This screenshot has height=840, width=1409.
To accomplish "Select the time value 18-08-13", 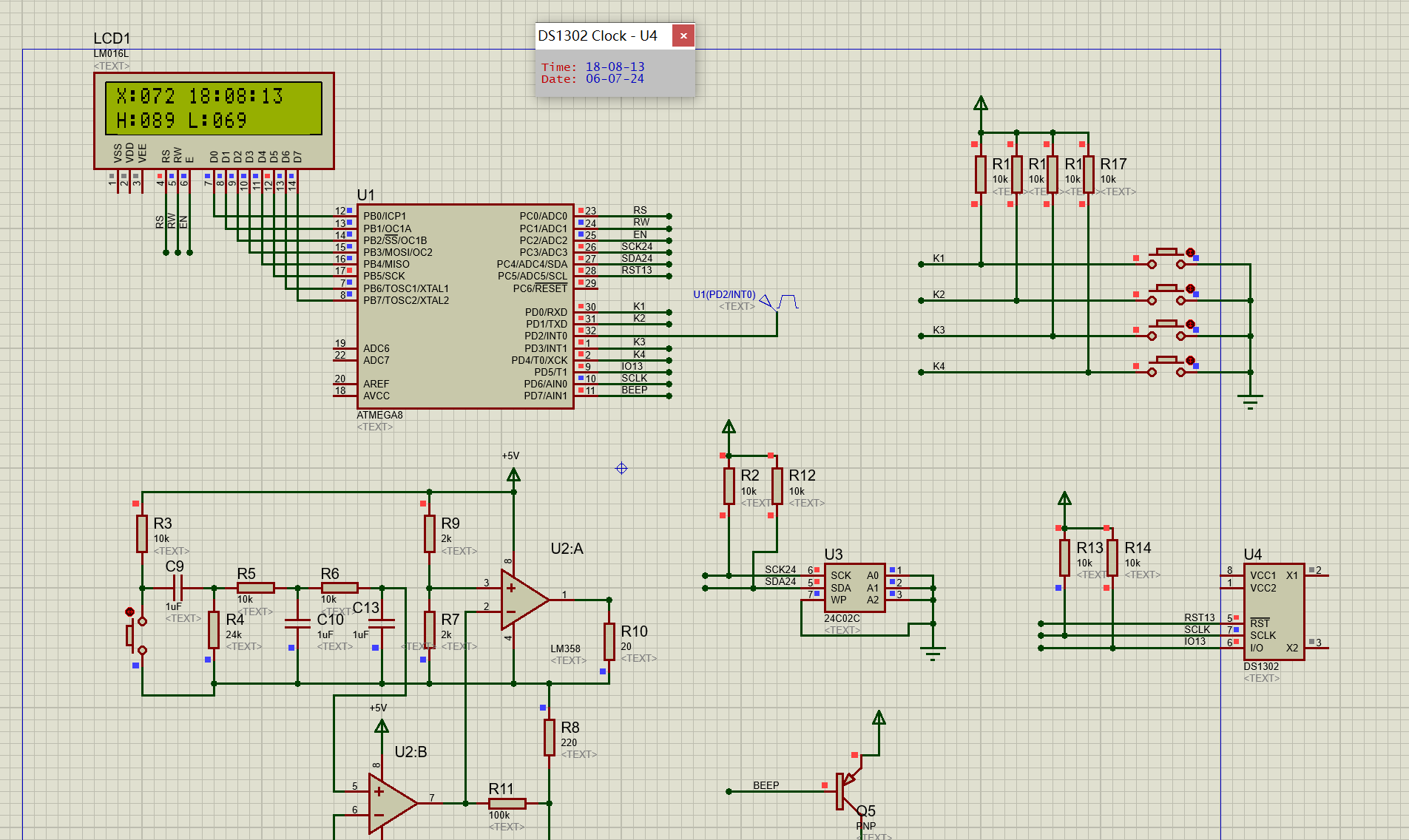I will tap(615, 67).
